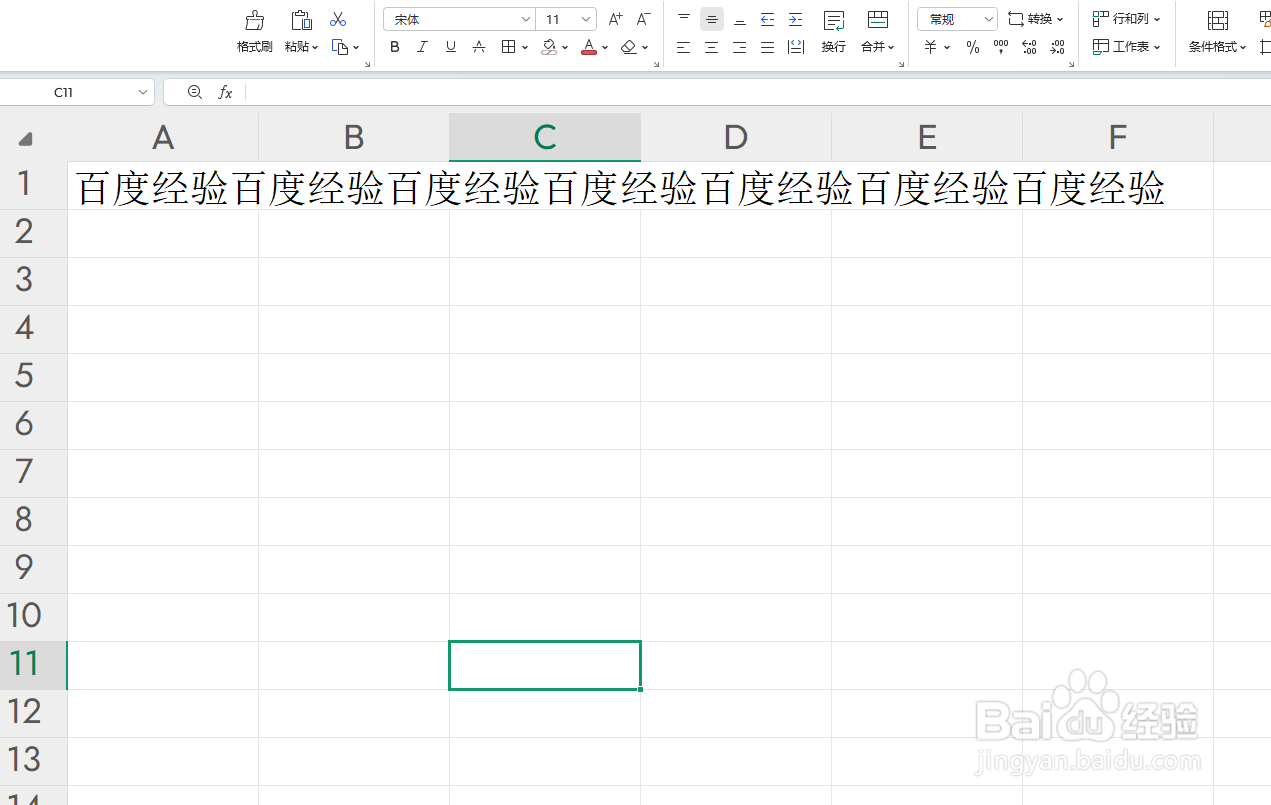Apply strikethrough formatting to text
Image resolution: width=1271 pixels, height=805 pixels.
[479, 46]
